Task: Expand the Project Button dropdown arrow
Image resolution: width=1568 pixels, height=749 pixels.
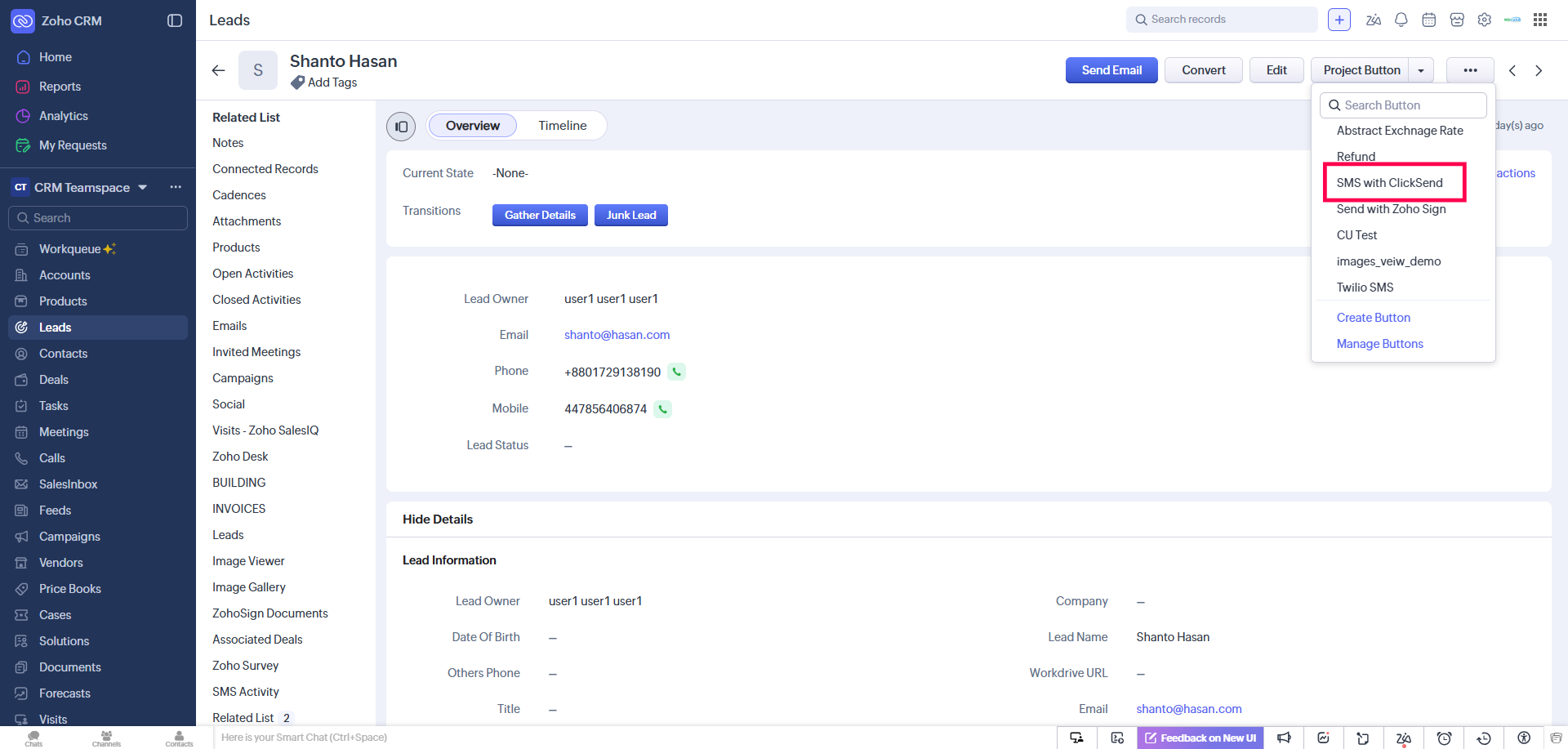Action: pos(1421,70)
